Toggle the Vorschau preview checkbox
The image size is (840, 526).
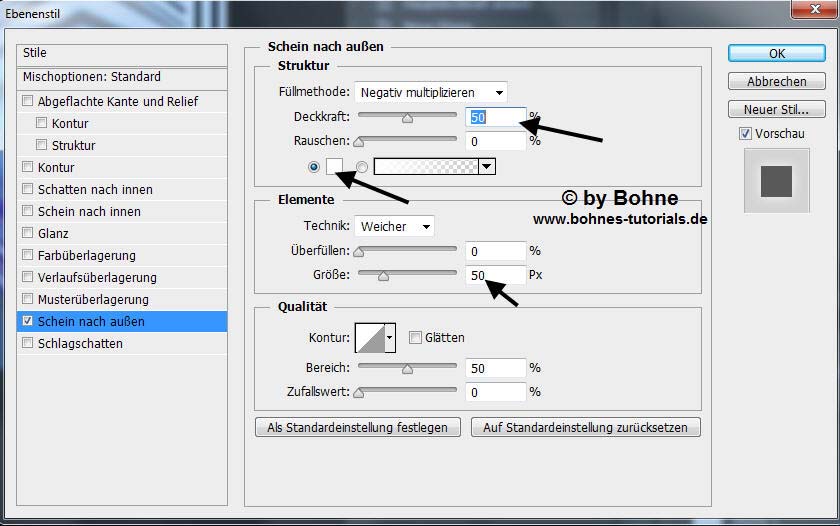(745, 133)
